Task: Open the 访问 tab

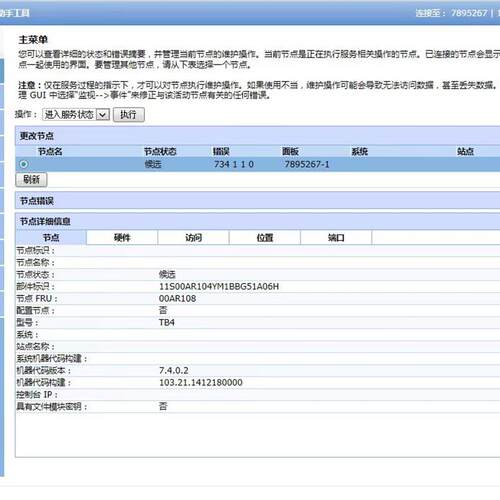Action: 193,238
